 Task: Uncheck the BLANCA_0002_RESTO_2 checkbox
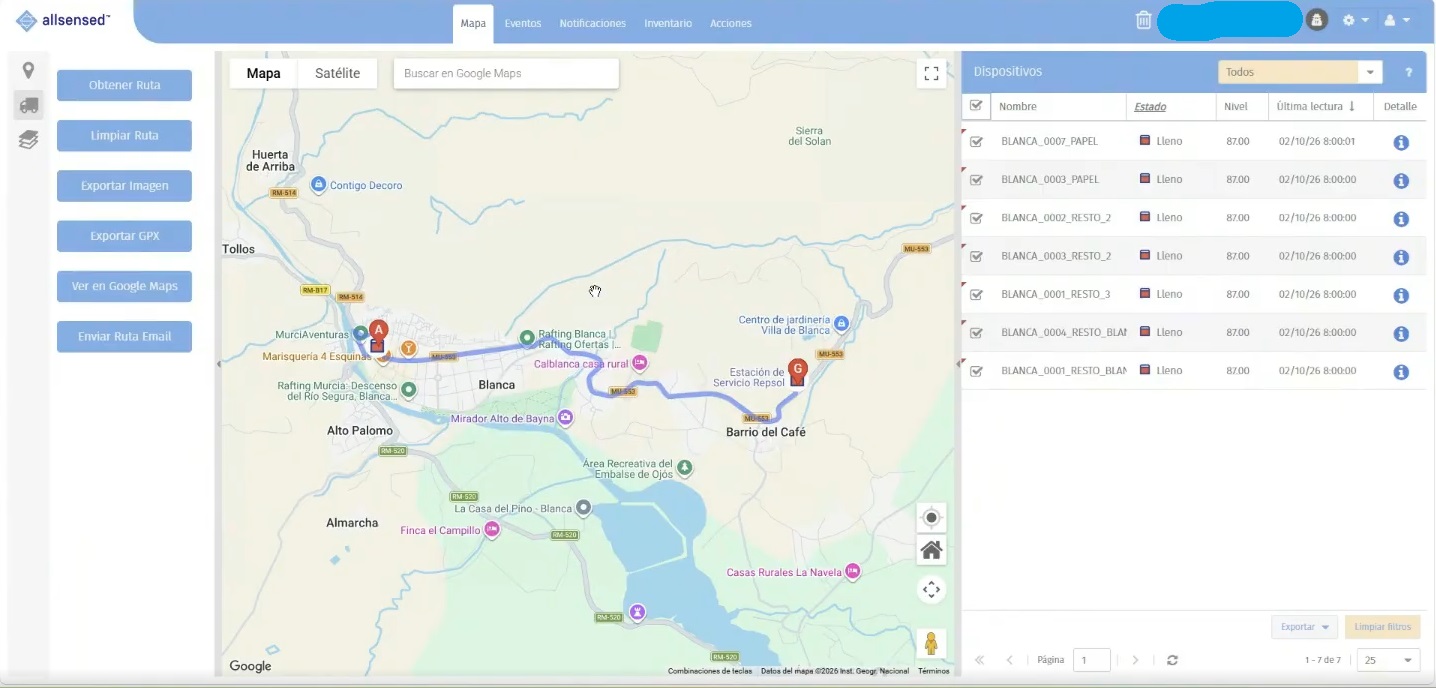tap(976, 218)
